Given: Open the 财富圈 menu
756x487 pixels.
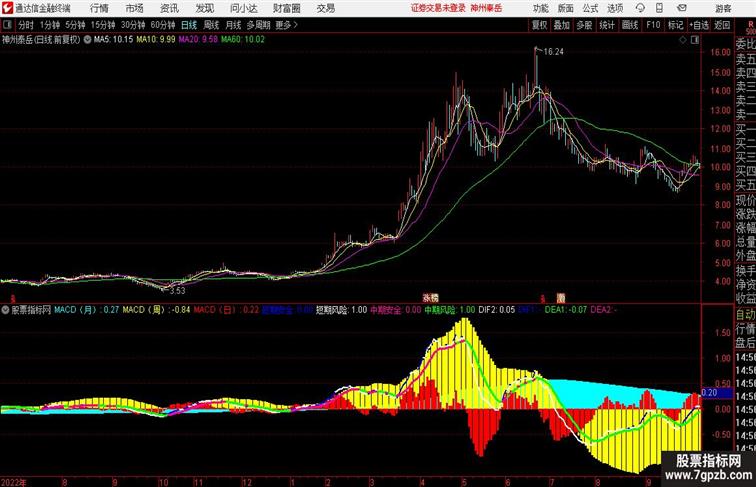Looking at the screenshot, I should (286, 8).
